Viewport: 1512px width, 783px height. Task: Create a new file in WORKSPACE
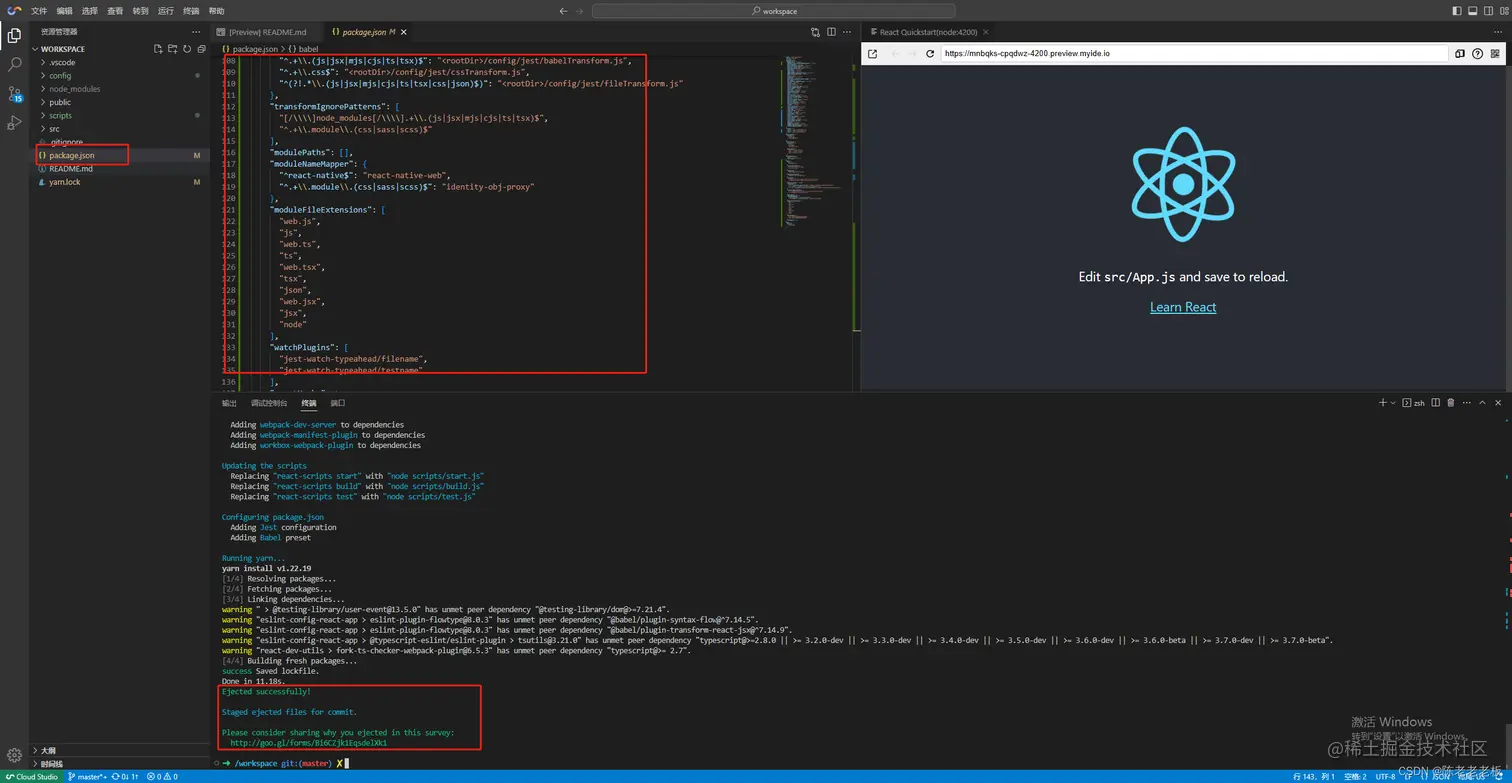click(x=158, y=48)
